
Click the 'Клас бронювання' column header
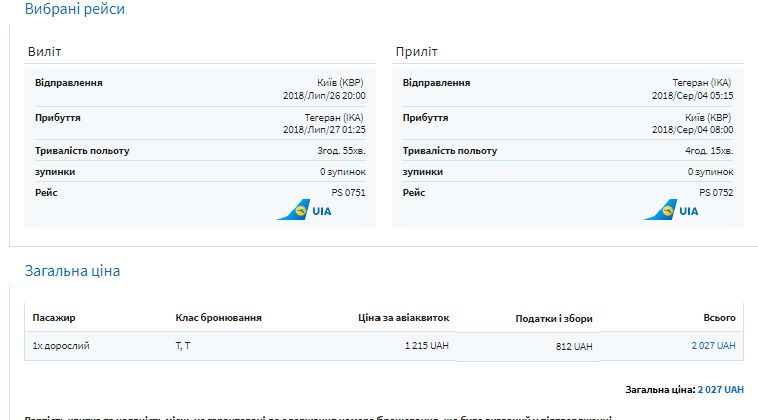click(x=218, y=318)
